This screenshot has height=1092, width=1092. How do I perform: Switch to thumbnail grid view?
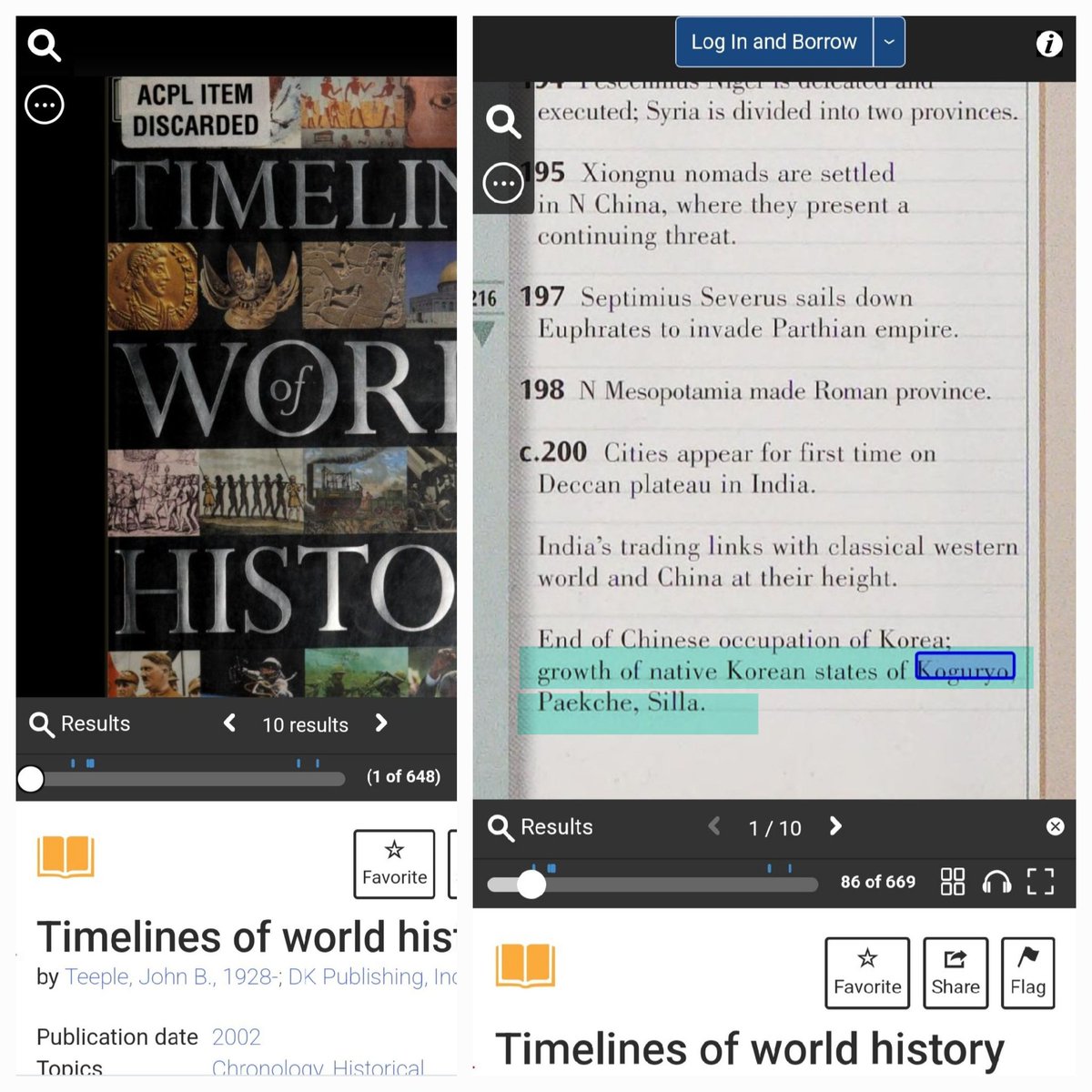[x=953, y=882]
